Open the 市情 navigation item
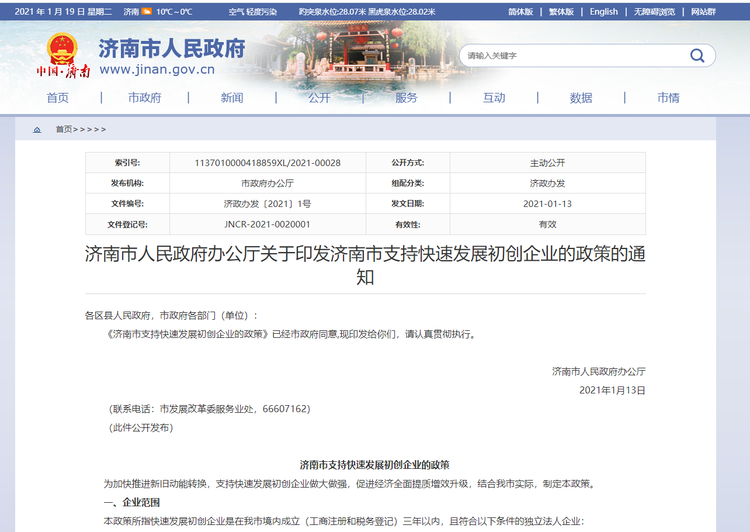The image size is (750, 532). pos(668,98)
